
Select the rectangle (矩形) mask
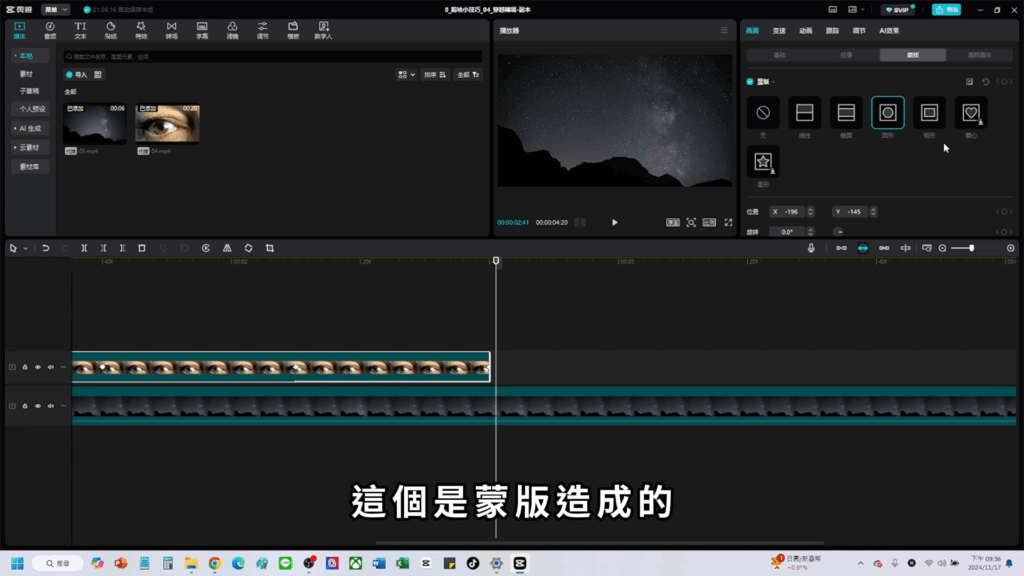click(x=929, y=112)
